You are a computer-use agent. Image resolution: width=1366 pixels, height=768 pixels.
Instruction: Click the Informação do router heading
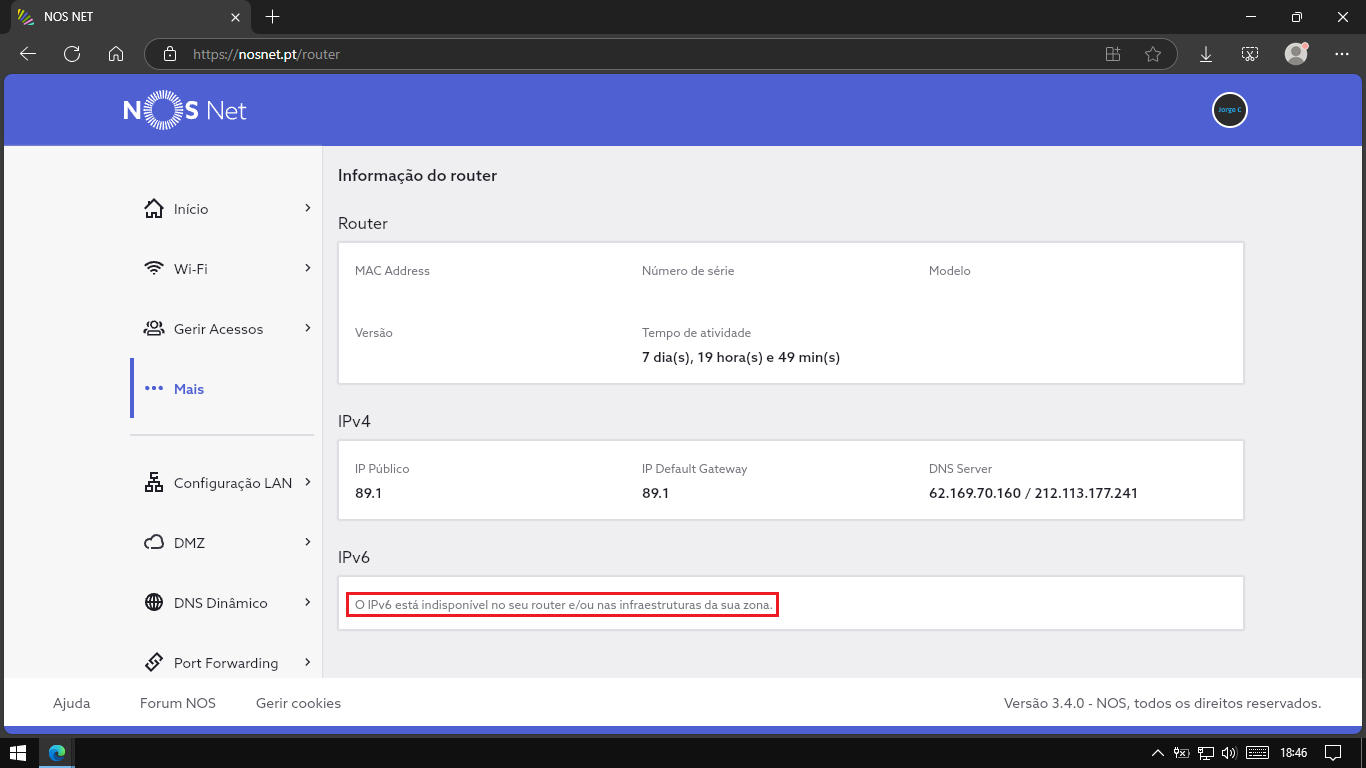(417, 175)
